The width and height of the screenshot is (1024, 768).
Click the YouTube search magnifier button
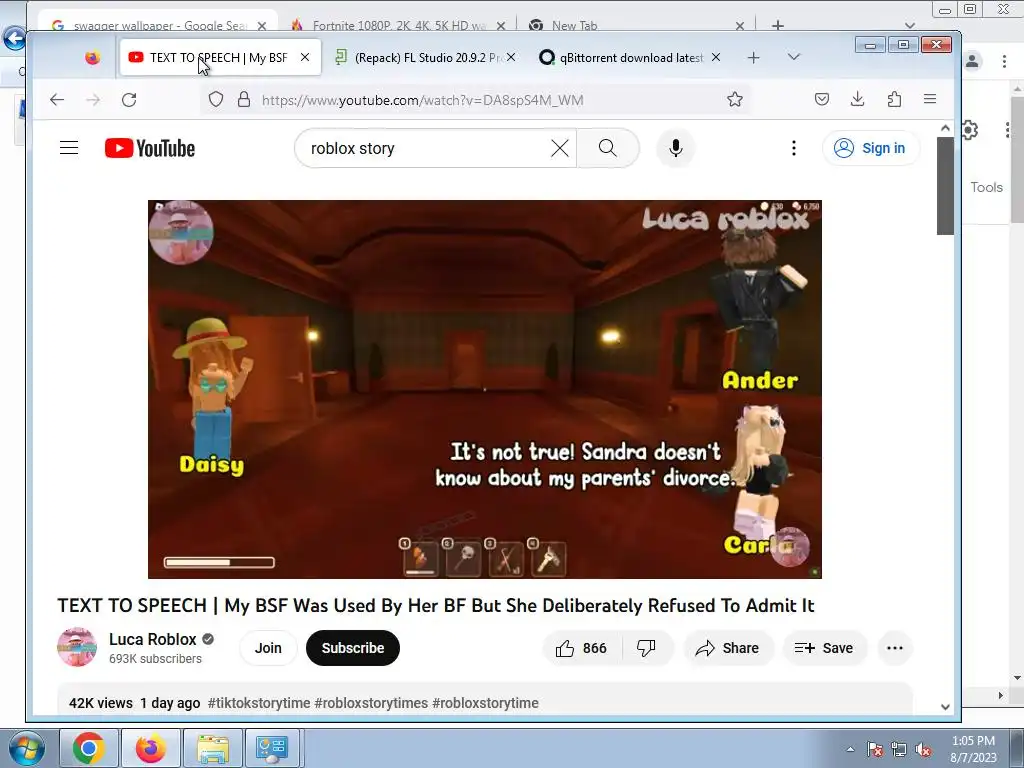coord(608,148)
